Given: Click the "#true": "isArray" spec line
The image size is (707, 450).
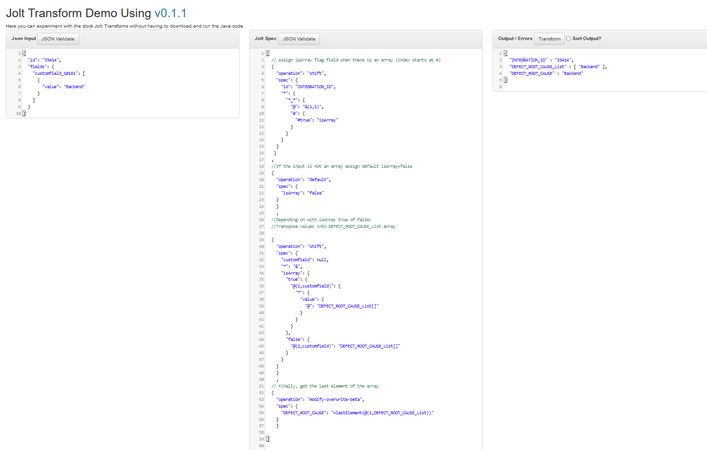Looking at the screenshot, I should pos(317,120).
